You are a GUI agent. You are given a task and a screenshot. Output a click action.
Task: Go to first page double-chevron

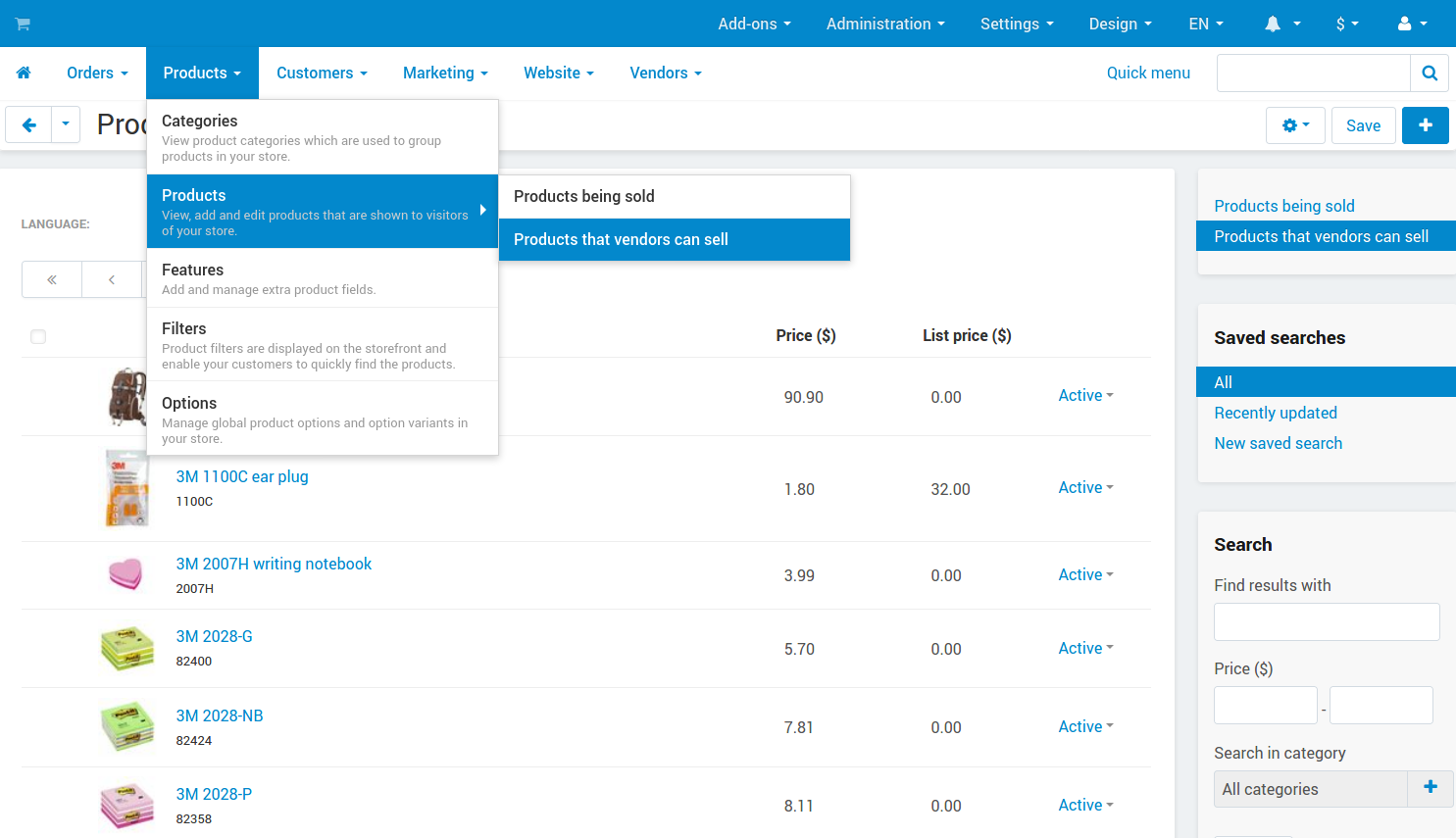point(52,279)
